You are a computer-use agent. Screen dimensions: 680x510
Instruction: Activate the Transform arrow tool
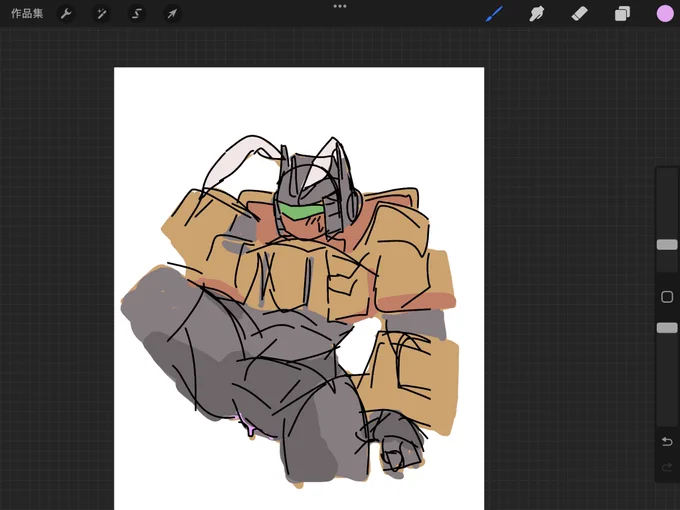click(172, 14)
